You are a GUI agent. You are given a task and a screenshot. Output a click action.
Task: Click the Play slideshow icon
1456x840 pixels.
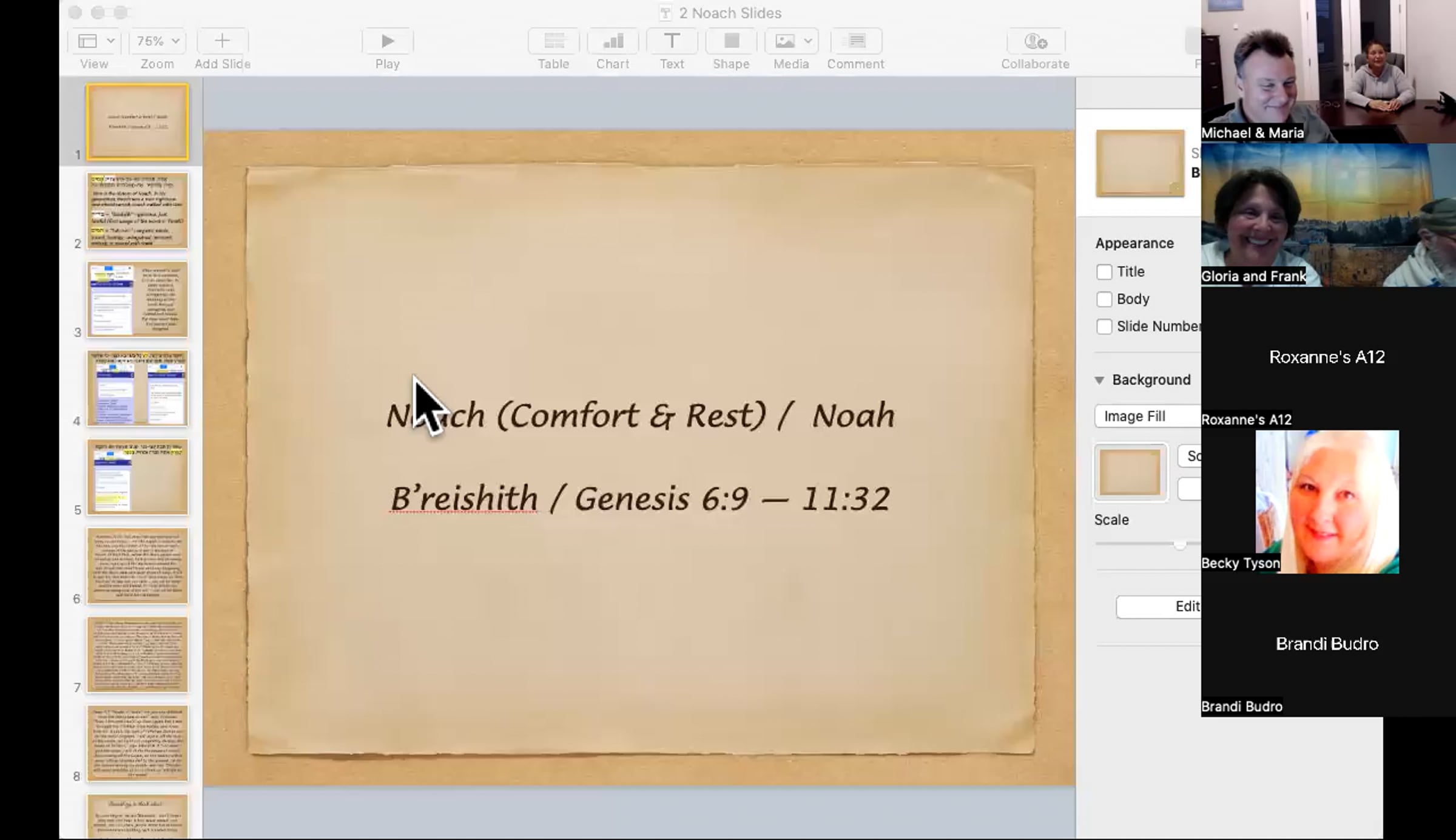tap(387, 41)
